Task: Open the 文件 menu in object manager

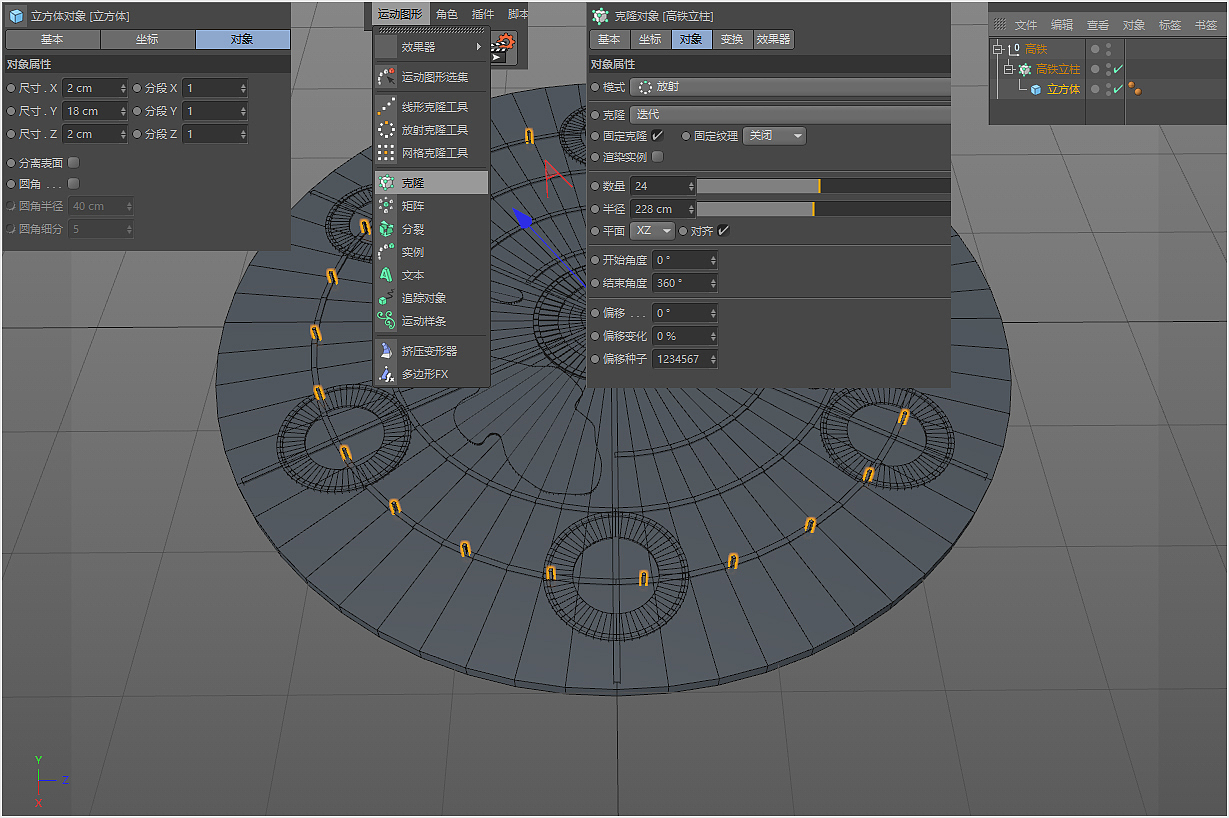Action: click(1026, 25)
